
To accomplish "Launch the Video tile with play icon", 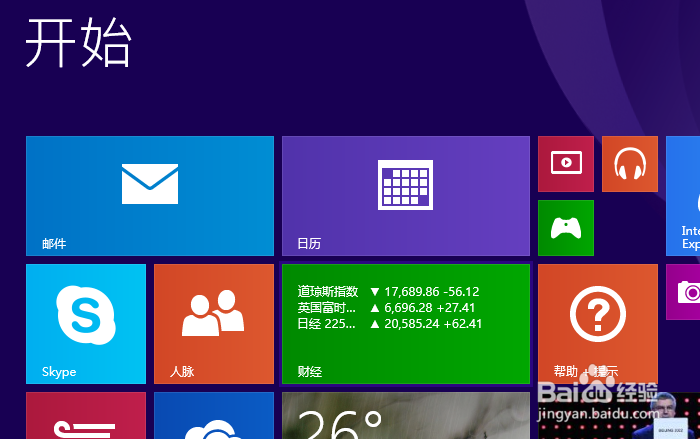I will 566,164.
